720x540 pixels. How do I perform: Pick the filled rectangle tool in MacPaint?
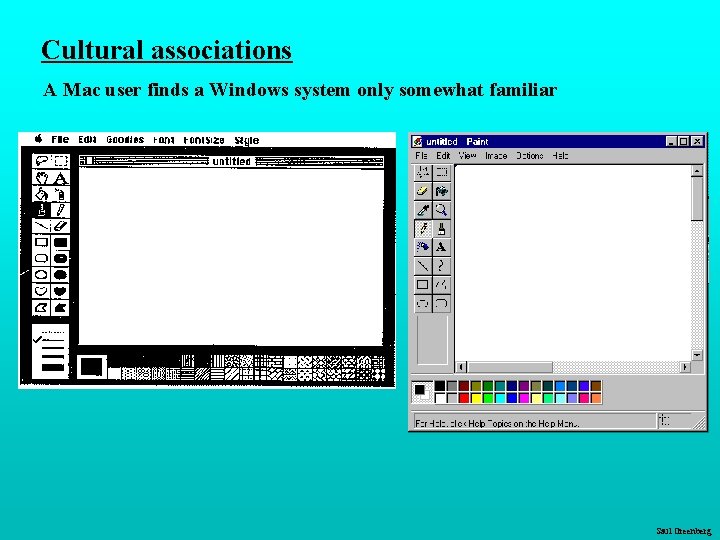(61, 242)
